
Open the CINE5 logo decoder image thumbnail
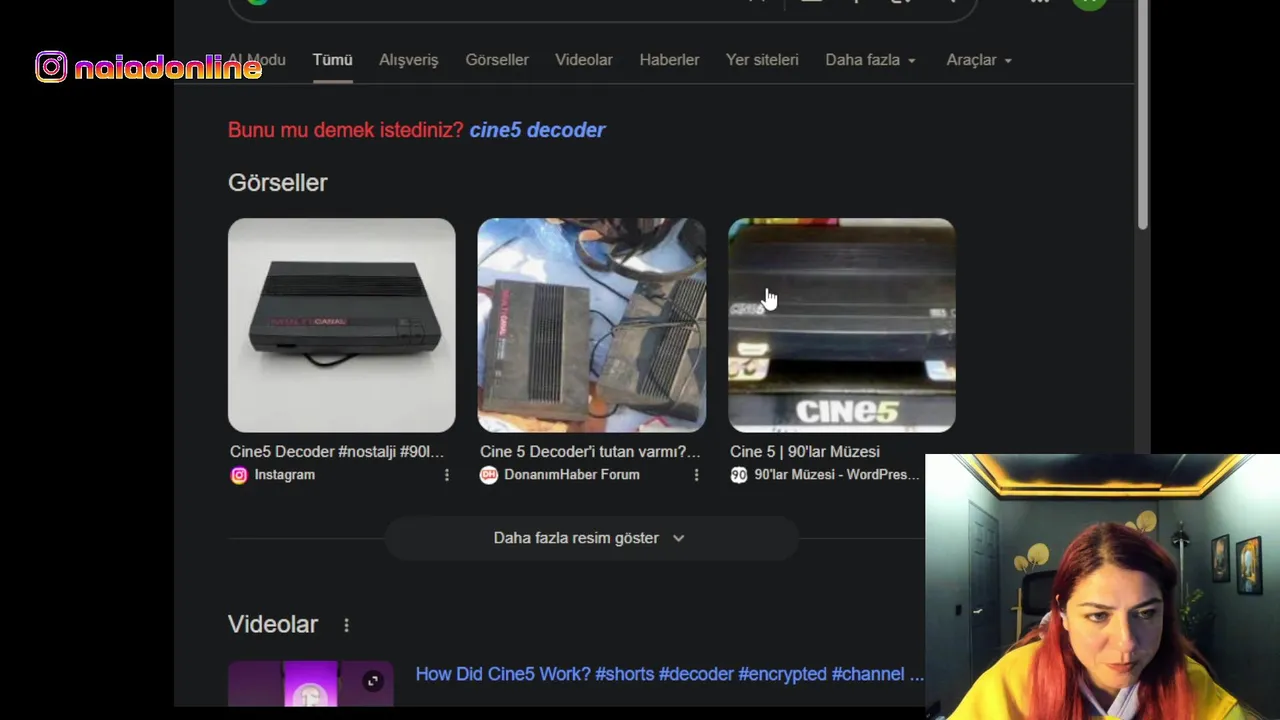(x=842, y=325)
